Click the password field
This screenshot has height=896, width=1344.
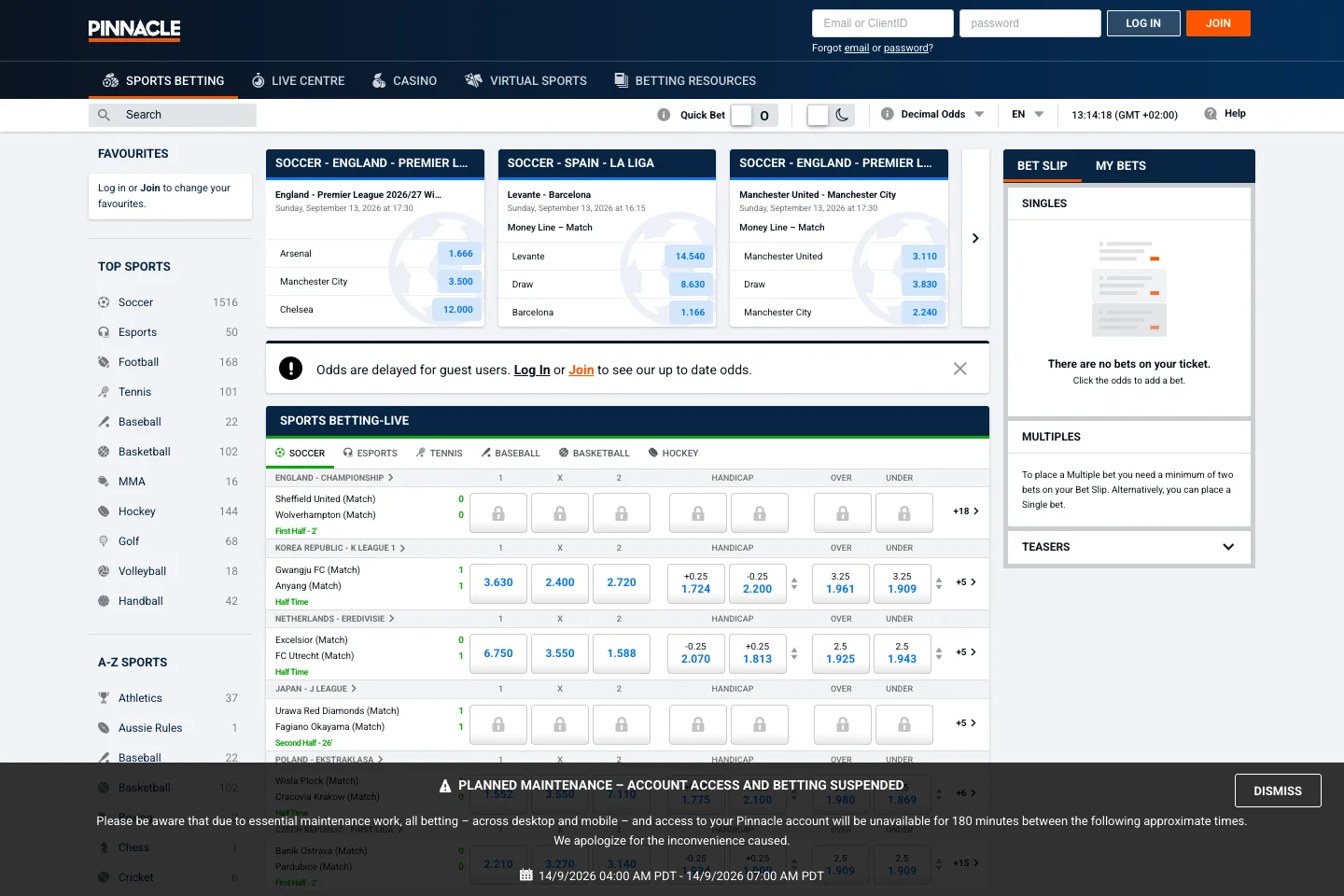point(1030,23)
